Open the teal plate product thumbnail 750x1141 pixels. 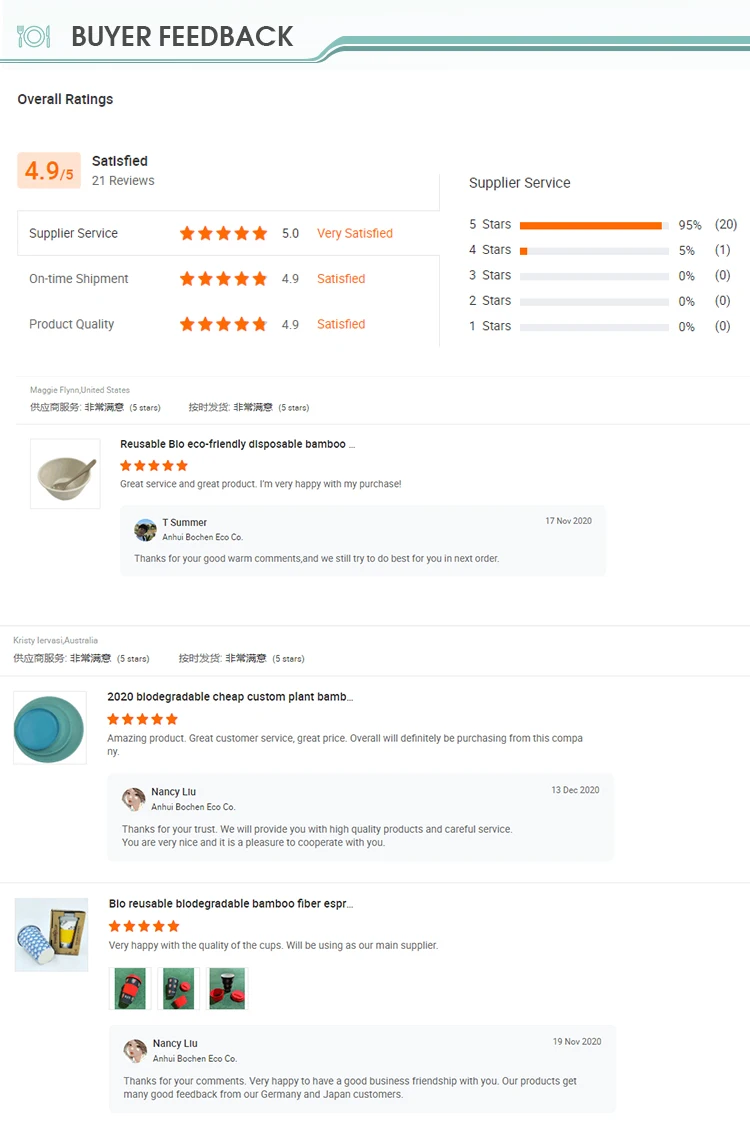point(50,728)
